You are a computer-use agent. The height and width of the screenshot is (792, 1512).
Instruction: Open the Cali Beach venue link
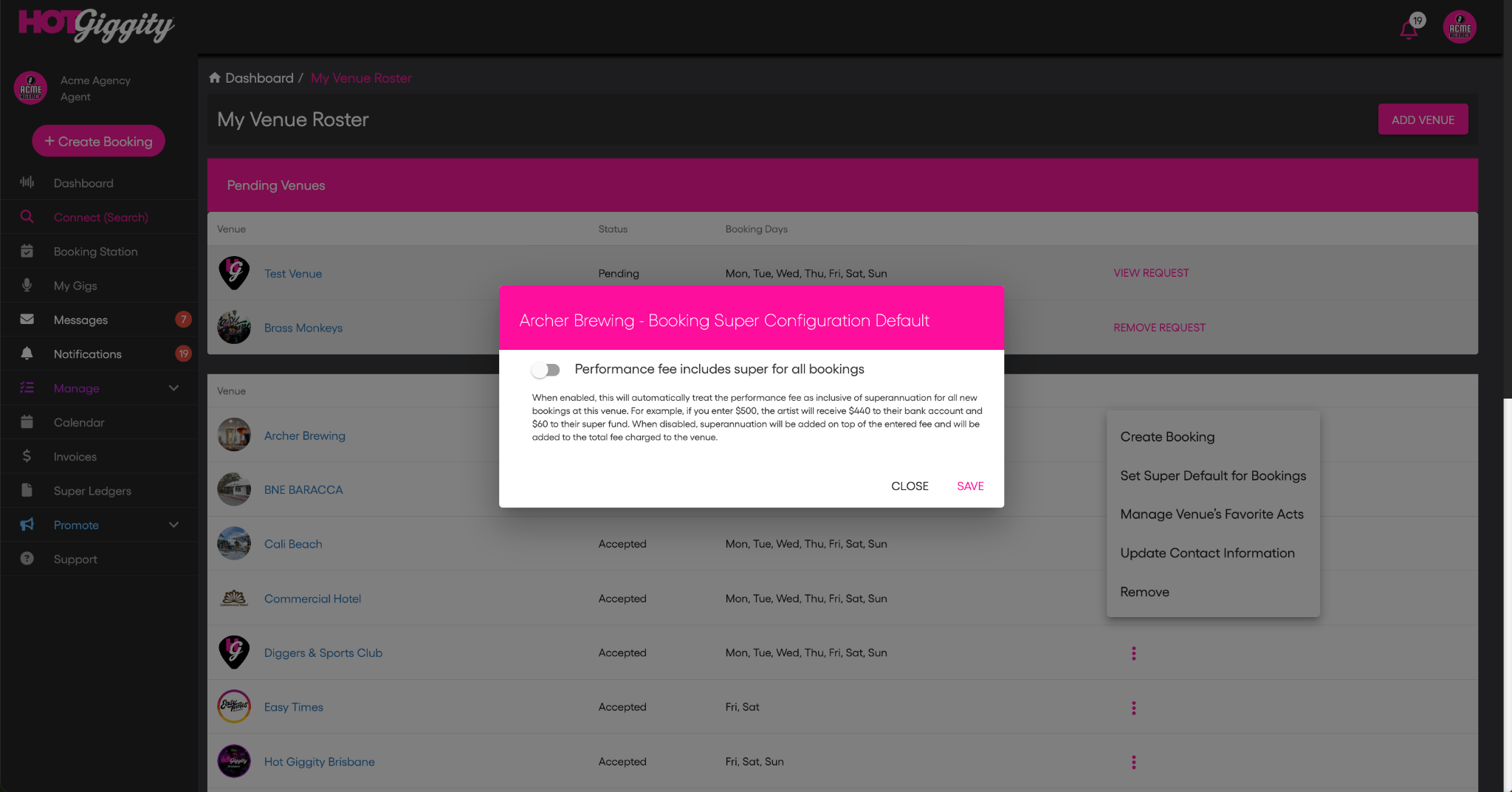click(x=293, y=544)
